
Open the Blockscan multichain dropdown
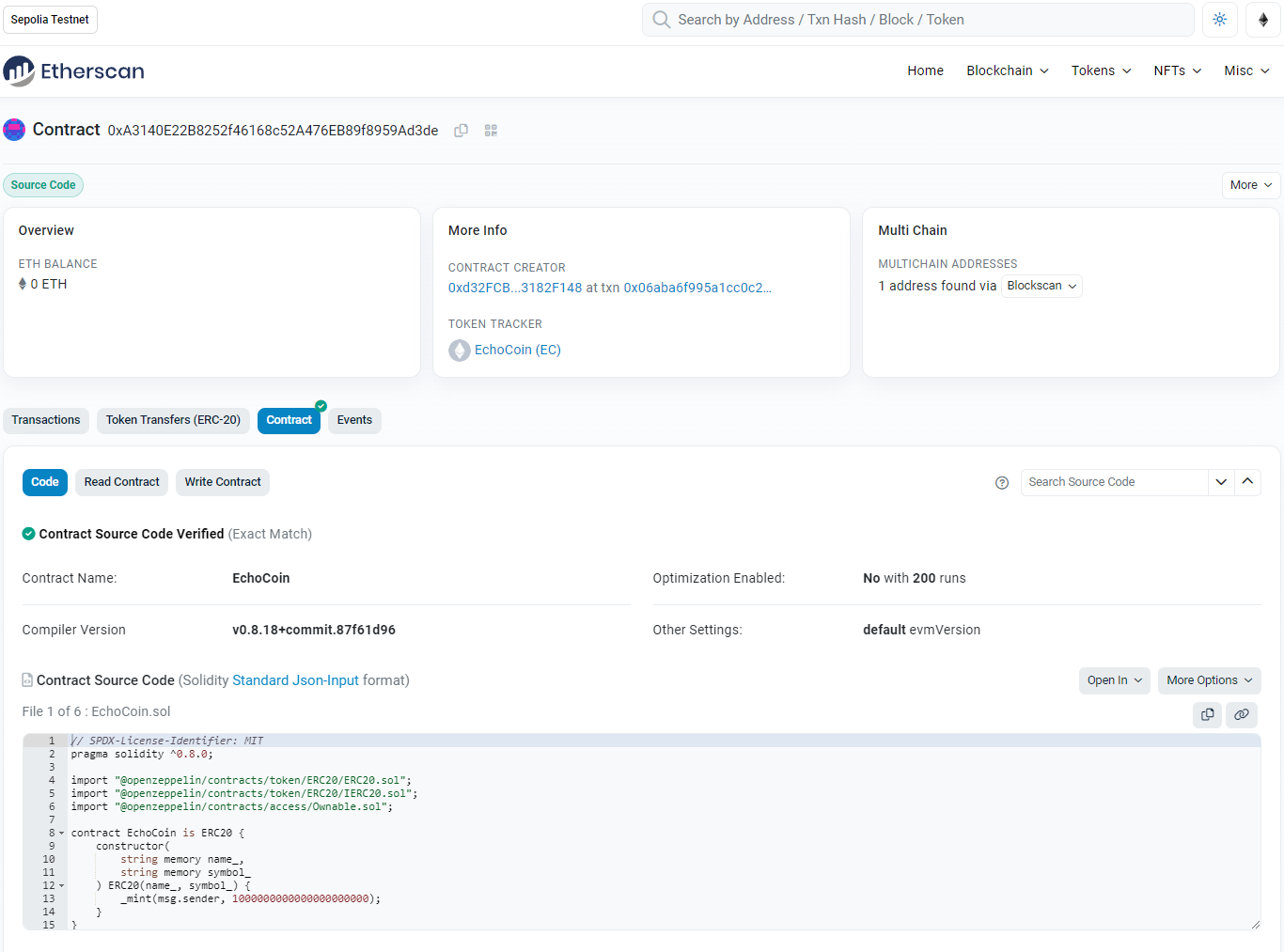pyautogui.click(x=1041, y=286)
